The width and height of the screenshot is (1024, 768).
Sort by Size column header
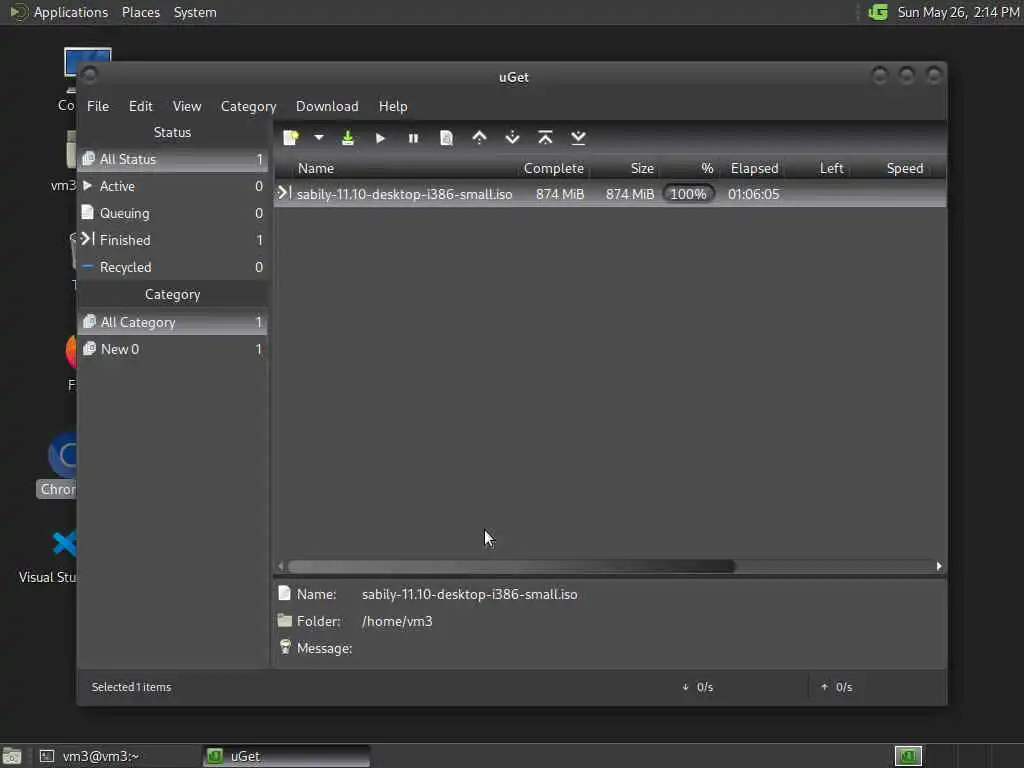pyautogui.click(x=627, y=168)
